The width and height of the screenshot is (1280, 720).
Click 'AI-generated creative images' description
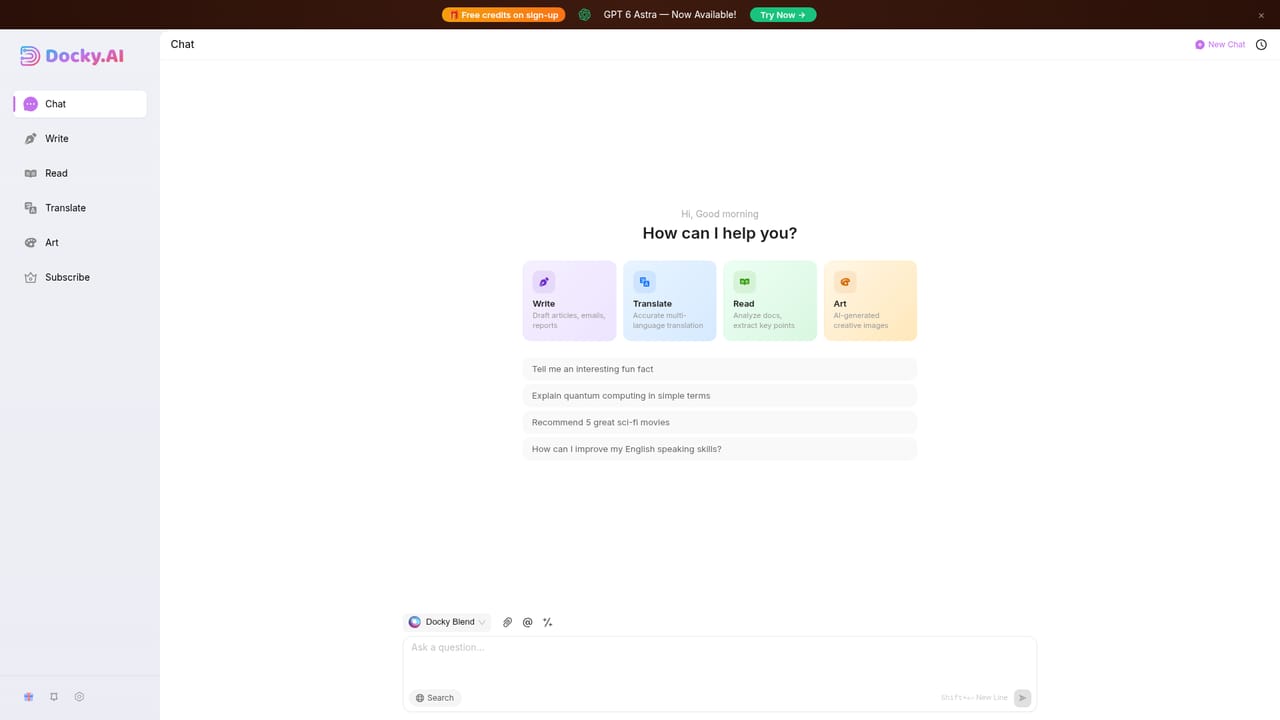point(861,320)
